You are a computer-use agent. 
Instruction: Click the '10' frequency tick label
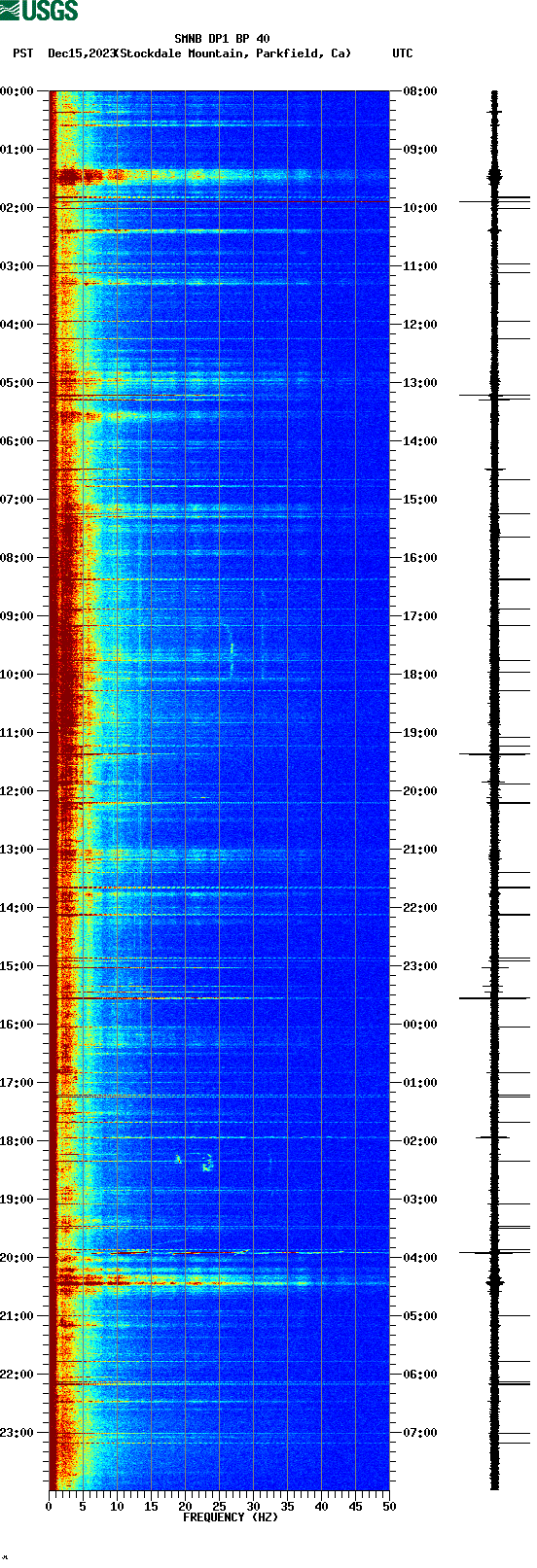(x=117, y=1507)
